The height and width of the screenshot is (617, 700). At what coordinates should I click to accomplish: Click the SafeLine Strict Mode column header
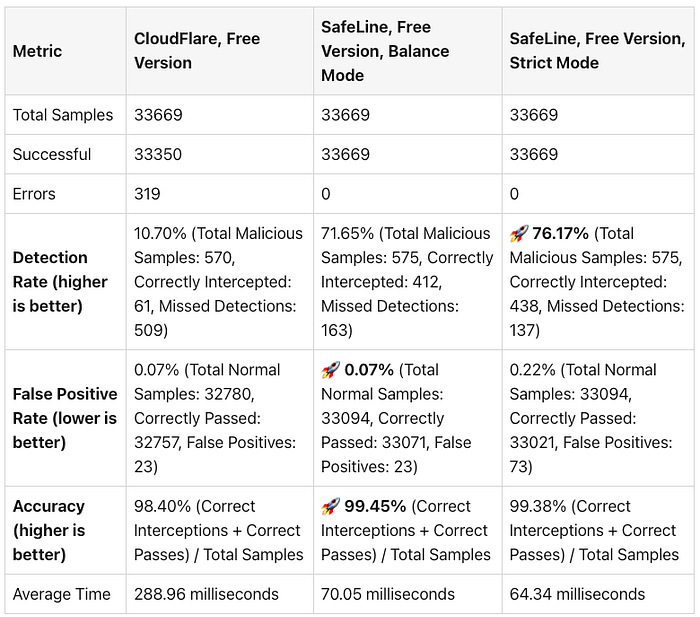point(598,50)
